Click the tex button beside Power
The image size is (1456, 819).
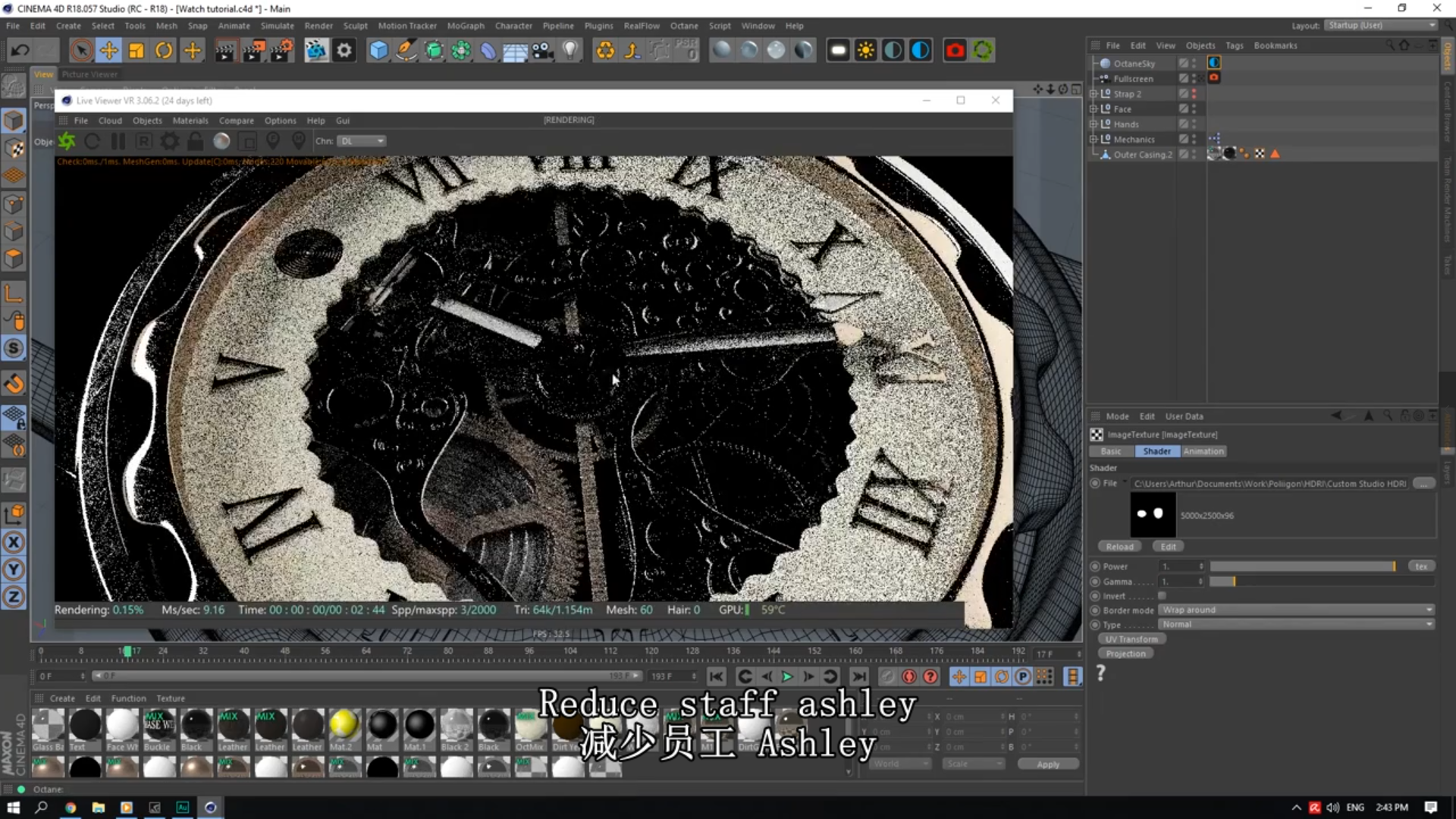1420,566
